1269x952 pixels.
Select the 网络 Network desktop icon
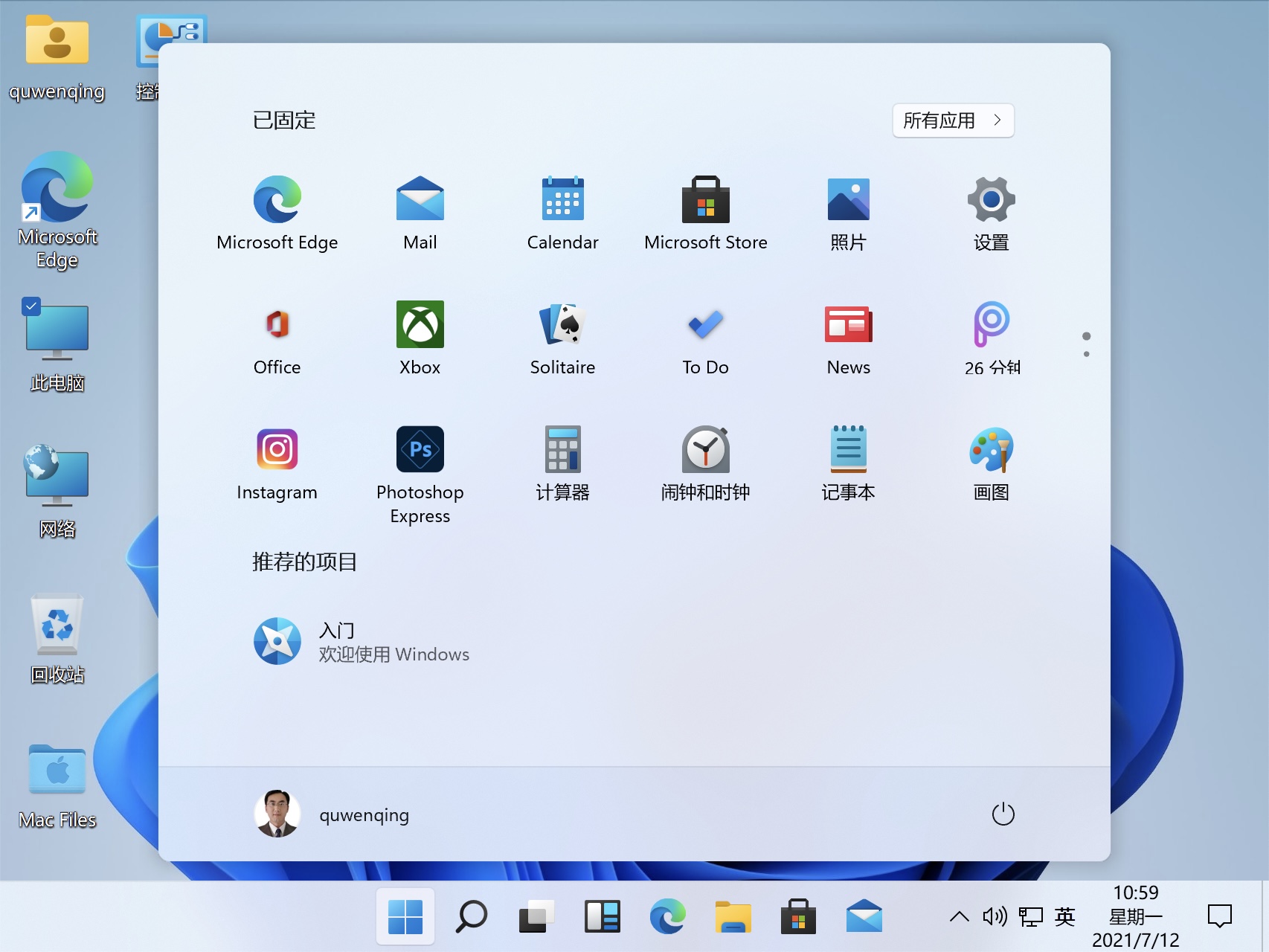(57, 492)
